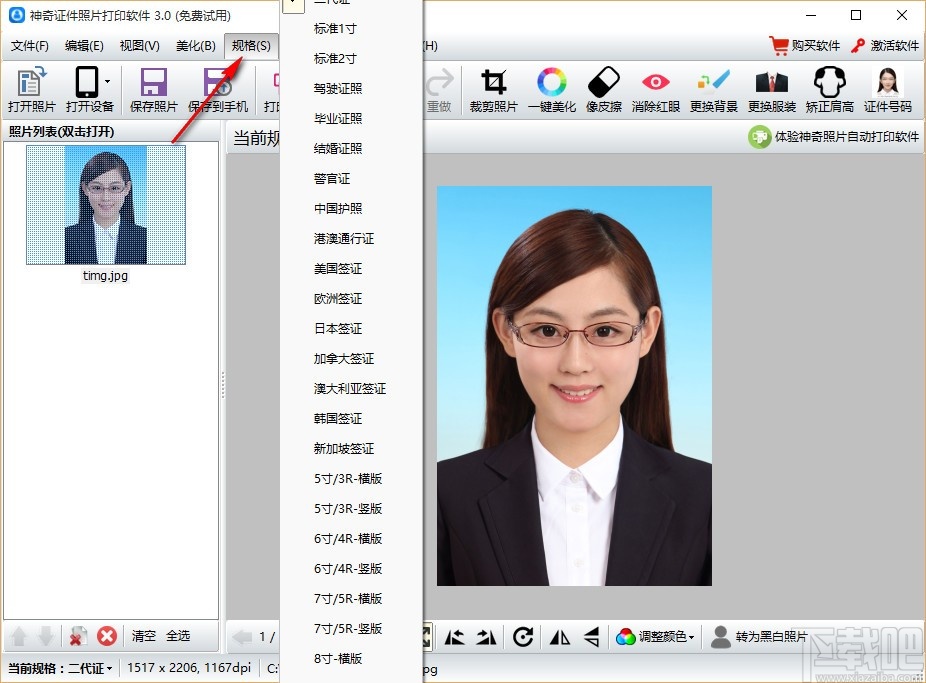Apply 一键美化 beautify tool
The image size is (926, 683).
[552, 89]
